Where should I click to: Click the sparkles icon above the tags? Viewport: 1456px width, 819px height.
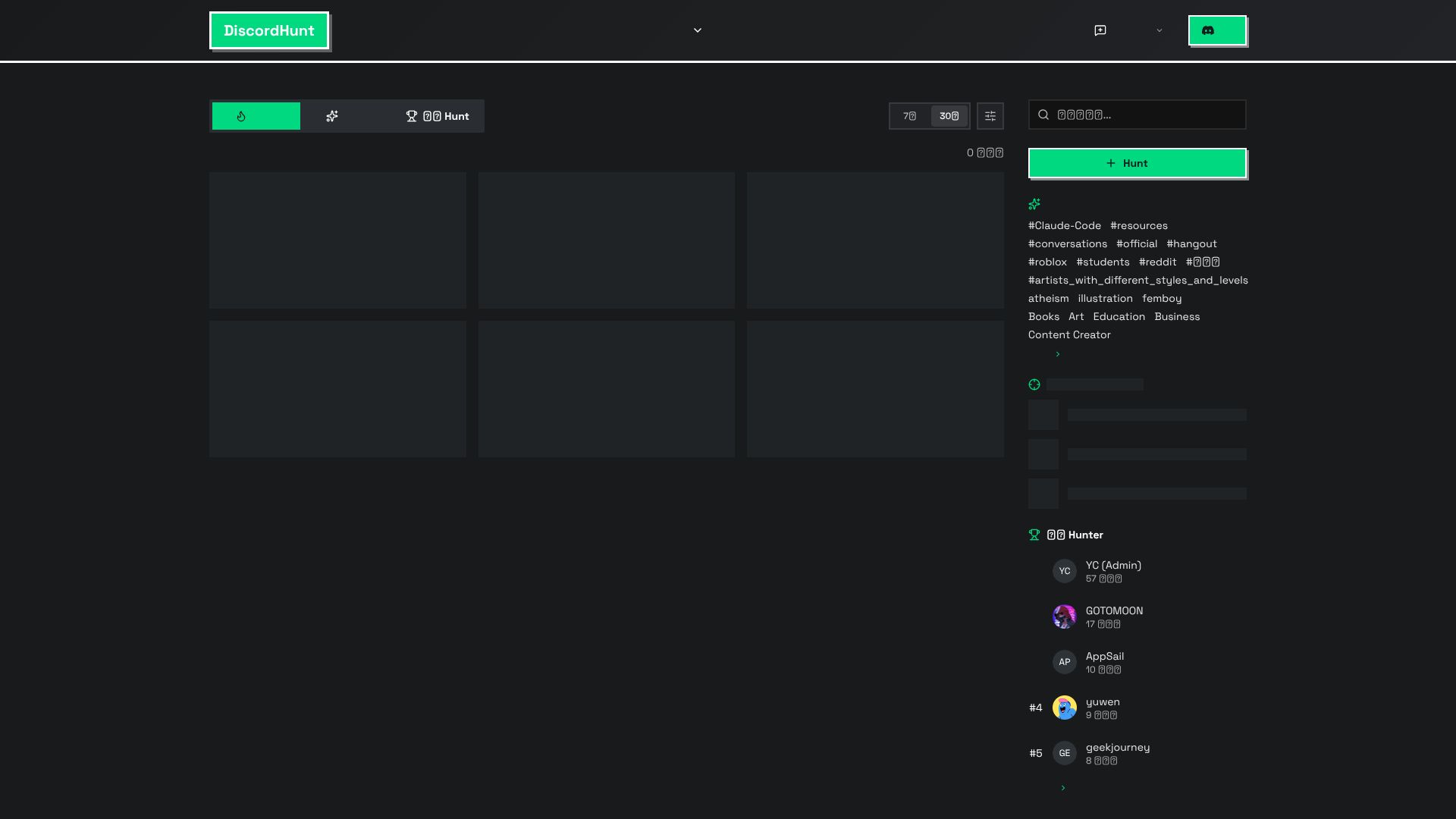point(1034,204)
